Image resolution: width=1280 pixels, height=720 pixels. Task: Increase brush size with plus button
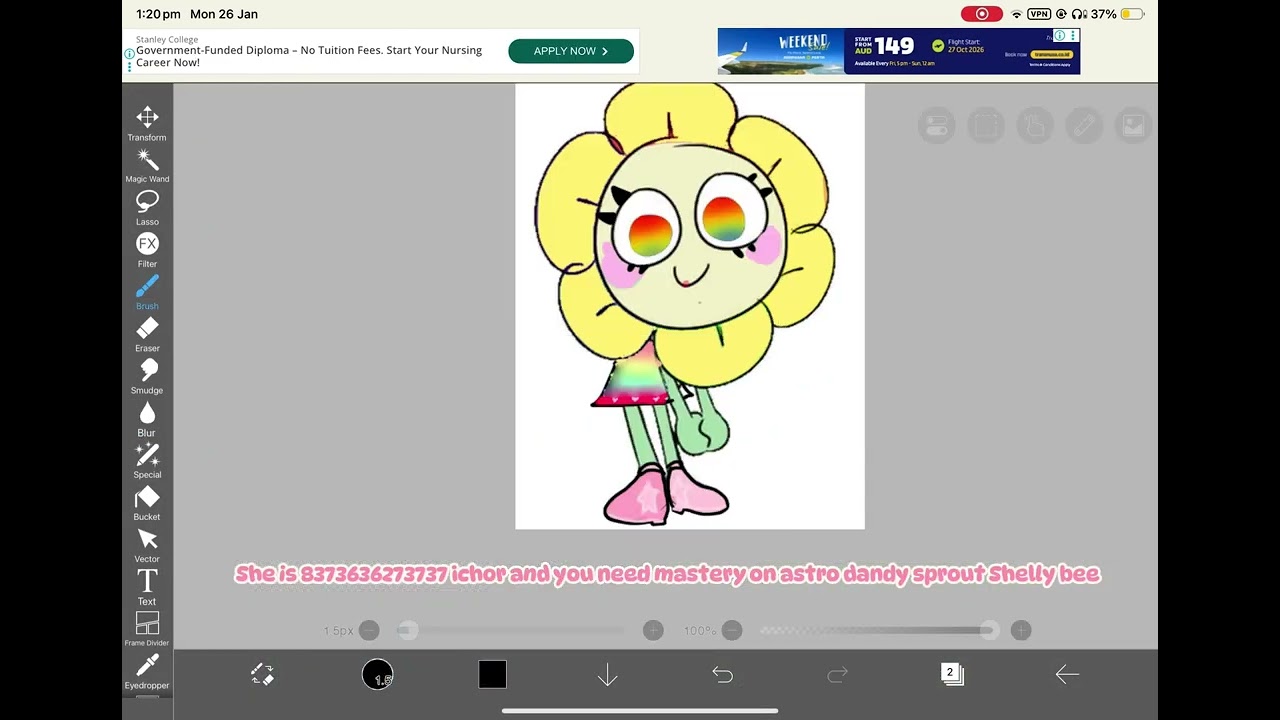[x=653, y=630]
